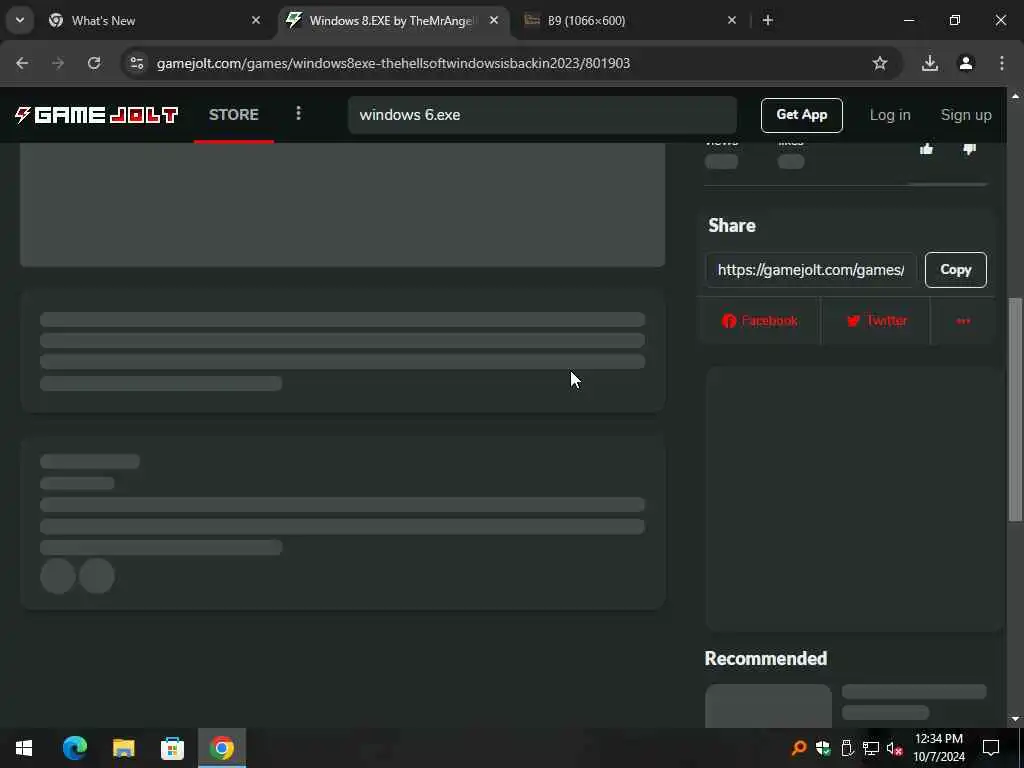Open Windows Security tray icon
The image size is (1024, 768).
[x=823, y=748]
